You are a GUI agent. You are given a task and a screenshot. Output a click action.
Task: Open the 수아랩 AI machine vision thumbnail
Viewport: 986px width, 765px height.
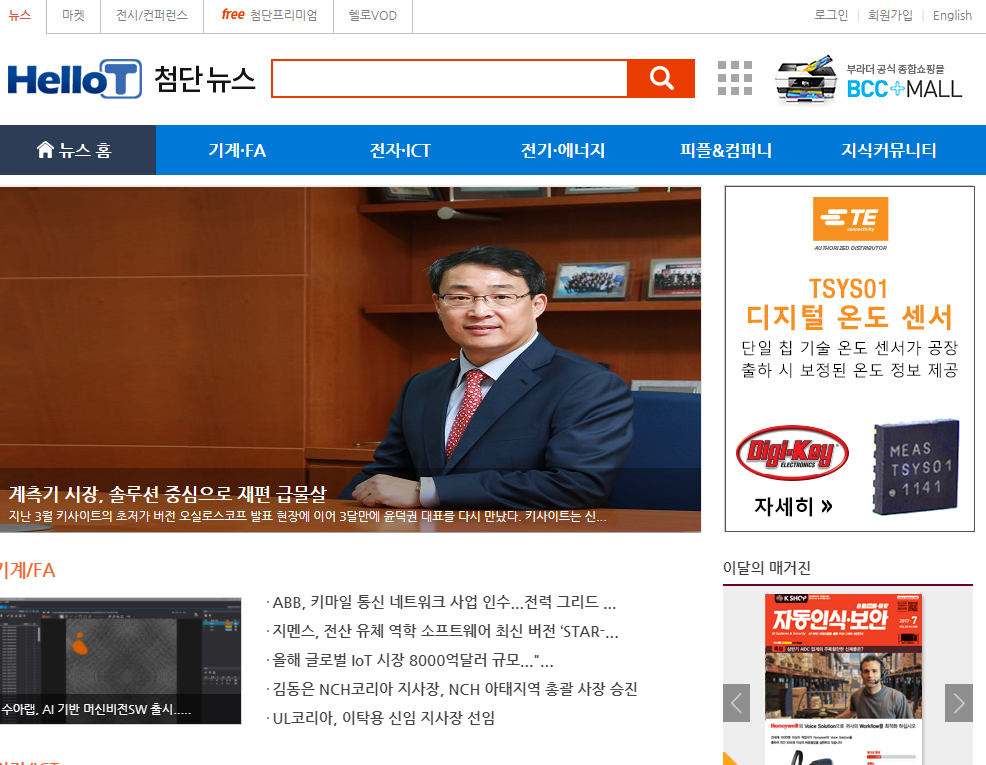click(120, 661)
